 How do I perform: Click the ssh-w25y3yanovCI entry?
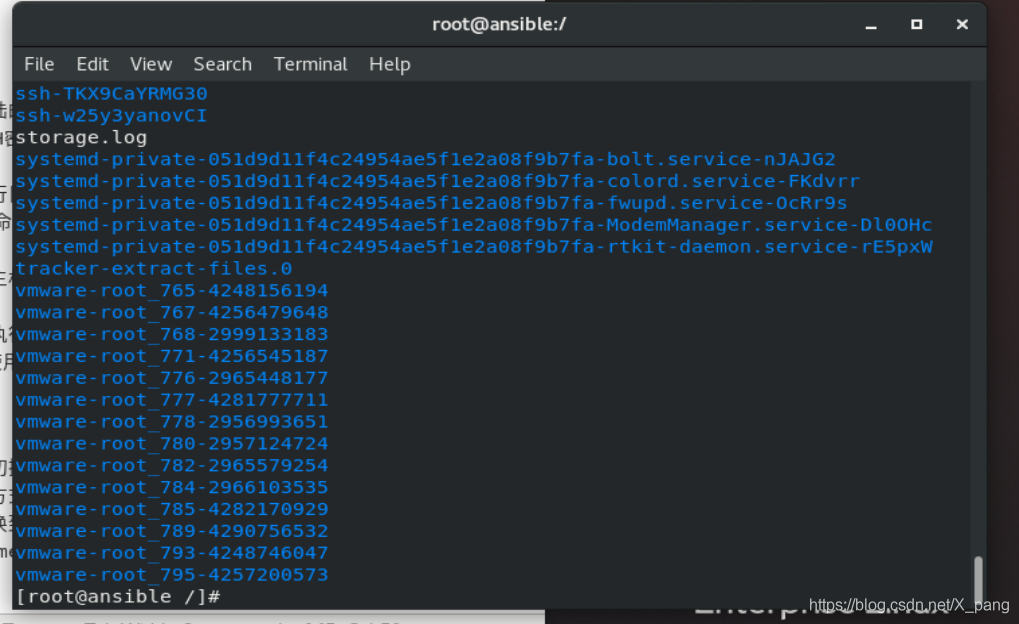coord(111,116)
